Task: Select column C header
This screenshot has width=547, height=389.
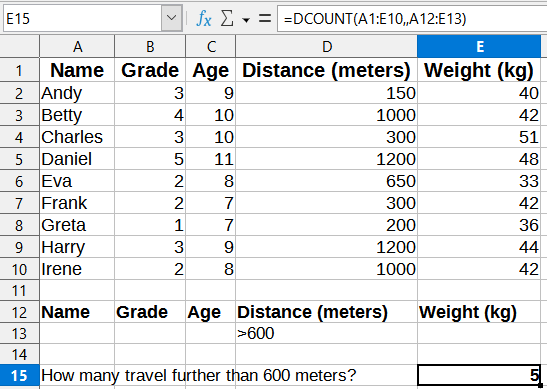Action: [x=211, y=46]
